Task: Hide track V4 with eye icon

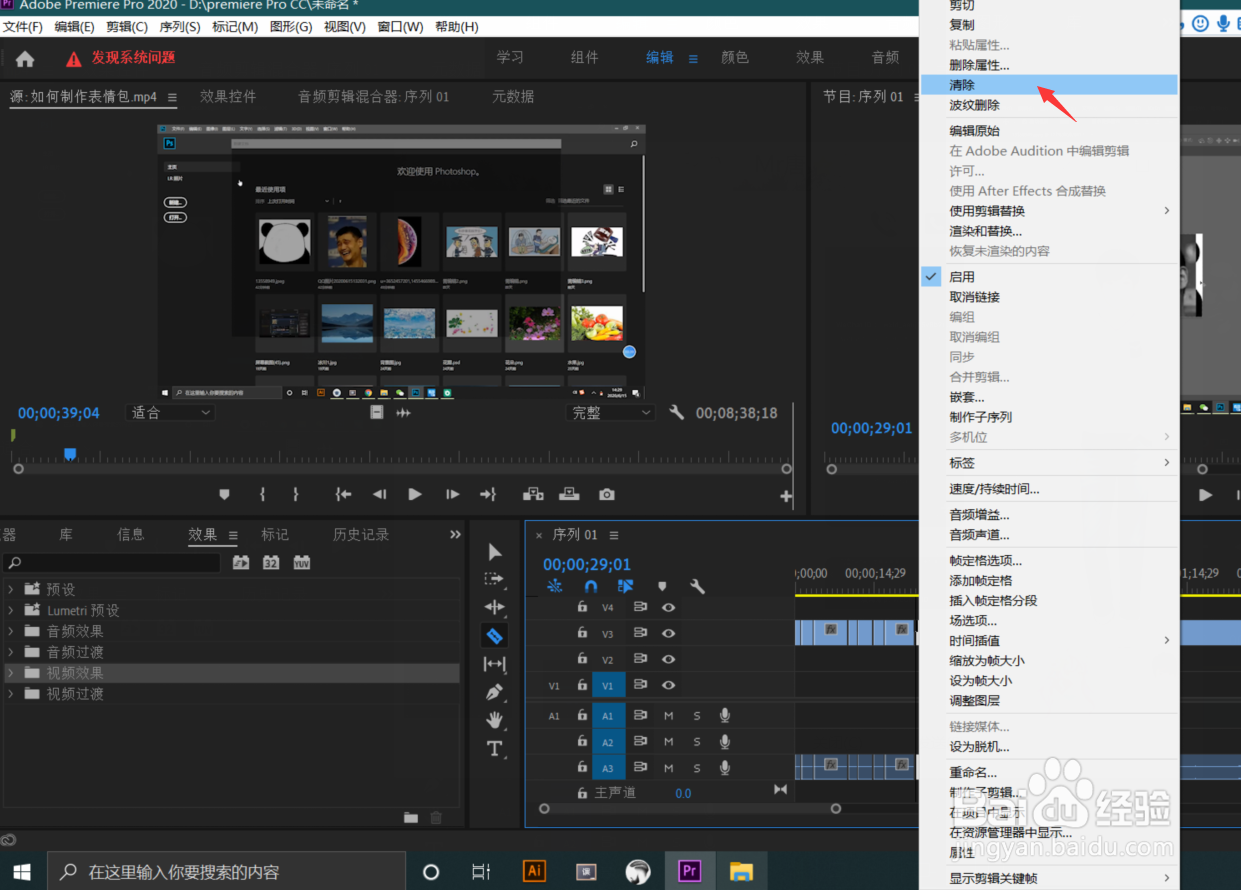Action: [x=668, y=607]
